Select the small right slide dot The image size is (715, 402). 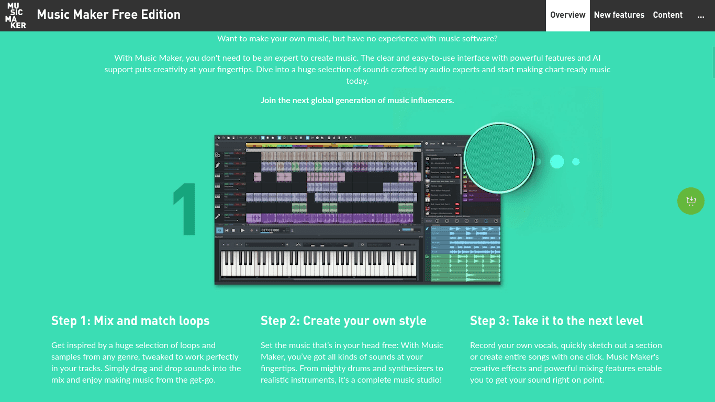pos(576,161)
